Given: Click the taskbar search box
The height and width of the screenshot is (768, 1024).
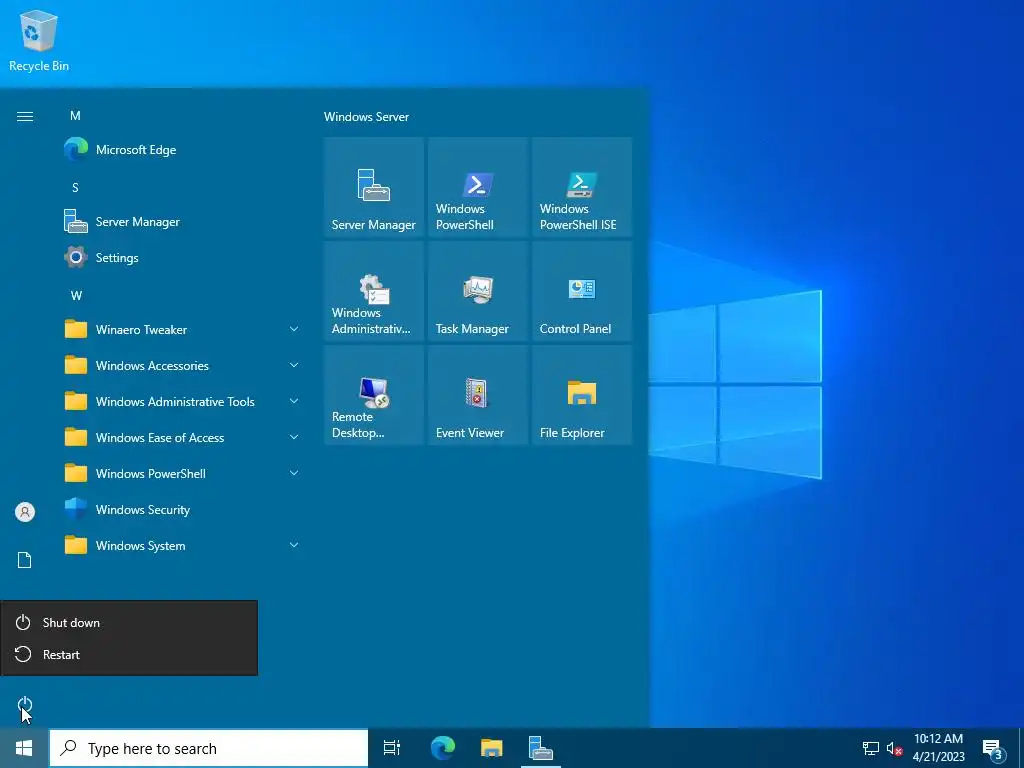Looking at the screenshot, I should tap(209, 748).
